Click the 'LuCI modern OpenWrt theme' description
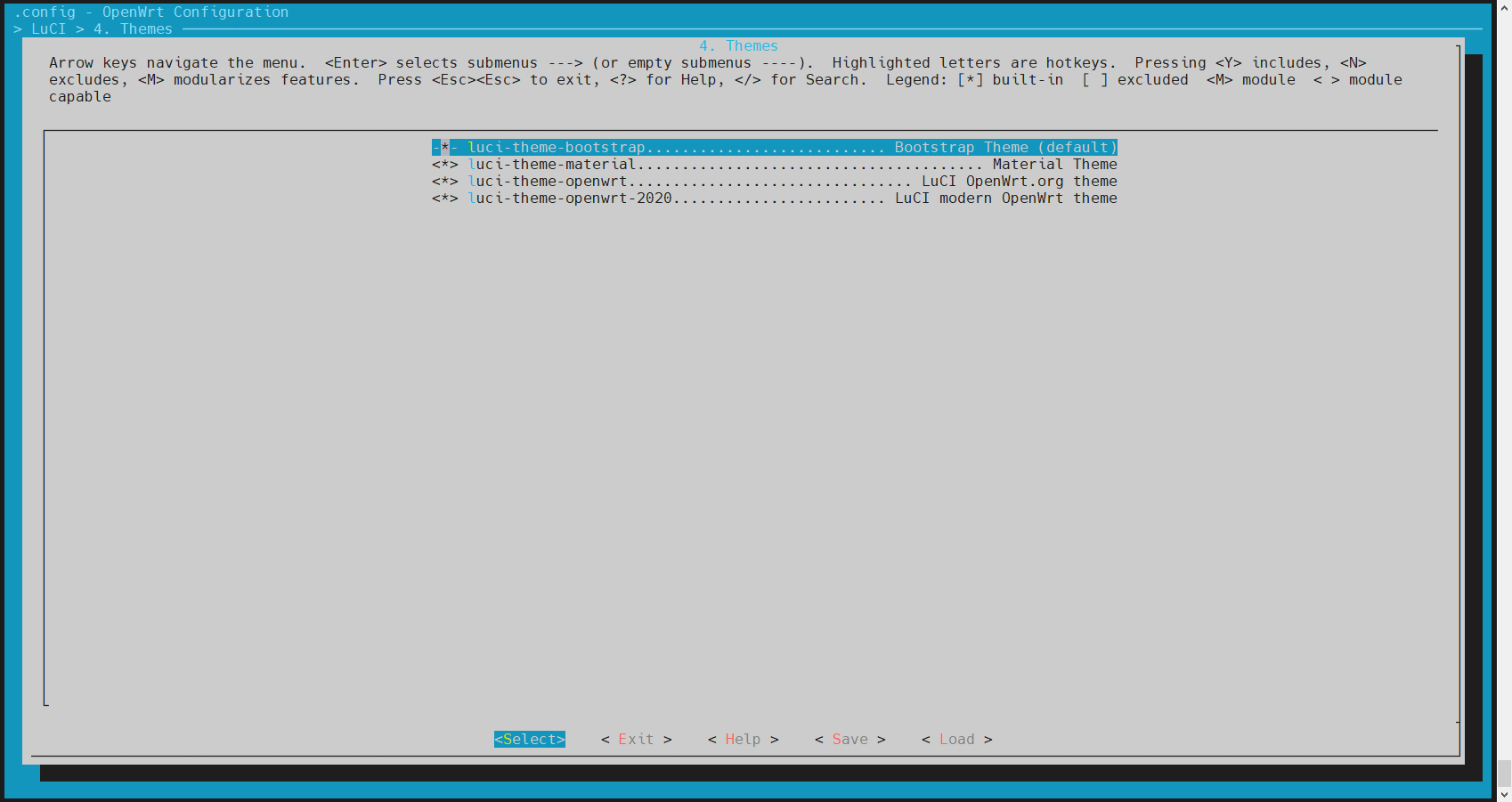 pyautogui.click(x=1005, y=198)
